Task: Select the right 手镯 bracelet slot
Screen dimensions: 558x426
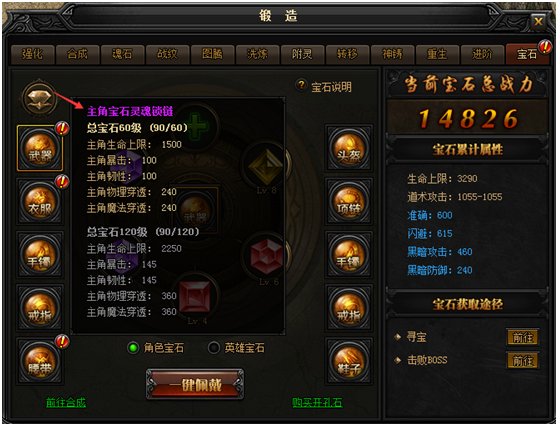Action: [x=349, y=255]
